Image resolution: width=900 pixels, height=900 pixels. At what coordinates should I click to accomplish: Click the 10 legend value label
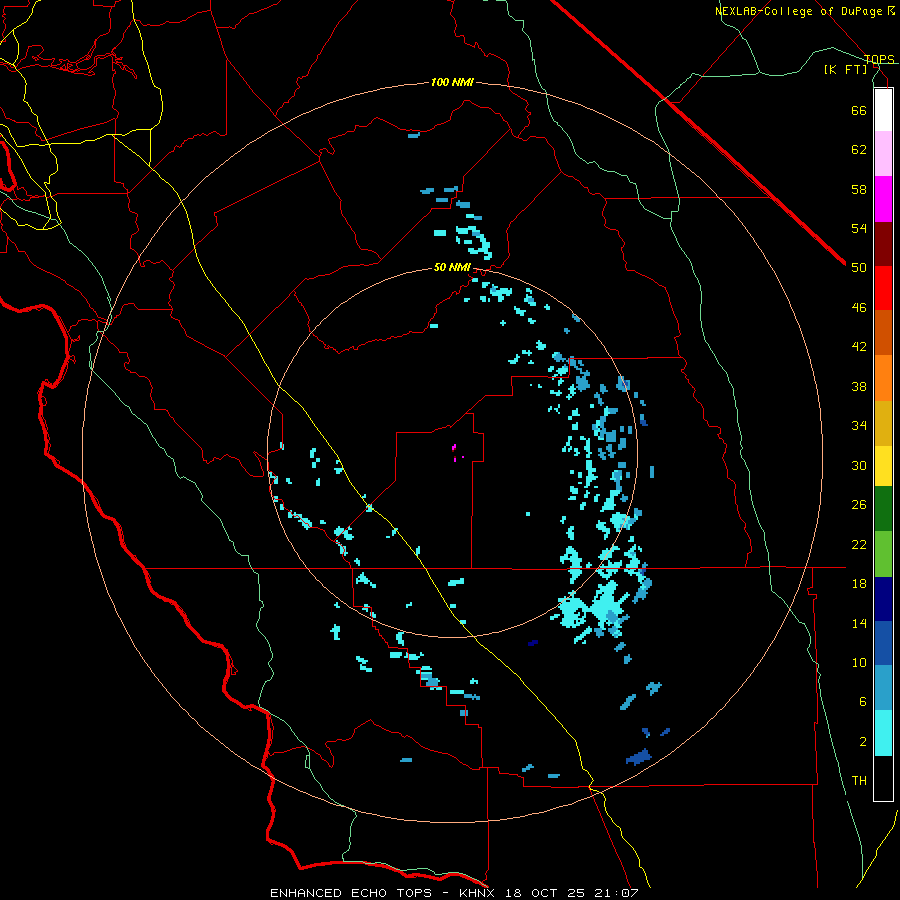(x=859, y=663)
